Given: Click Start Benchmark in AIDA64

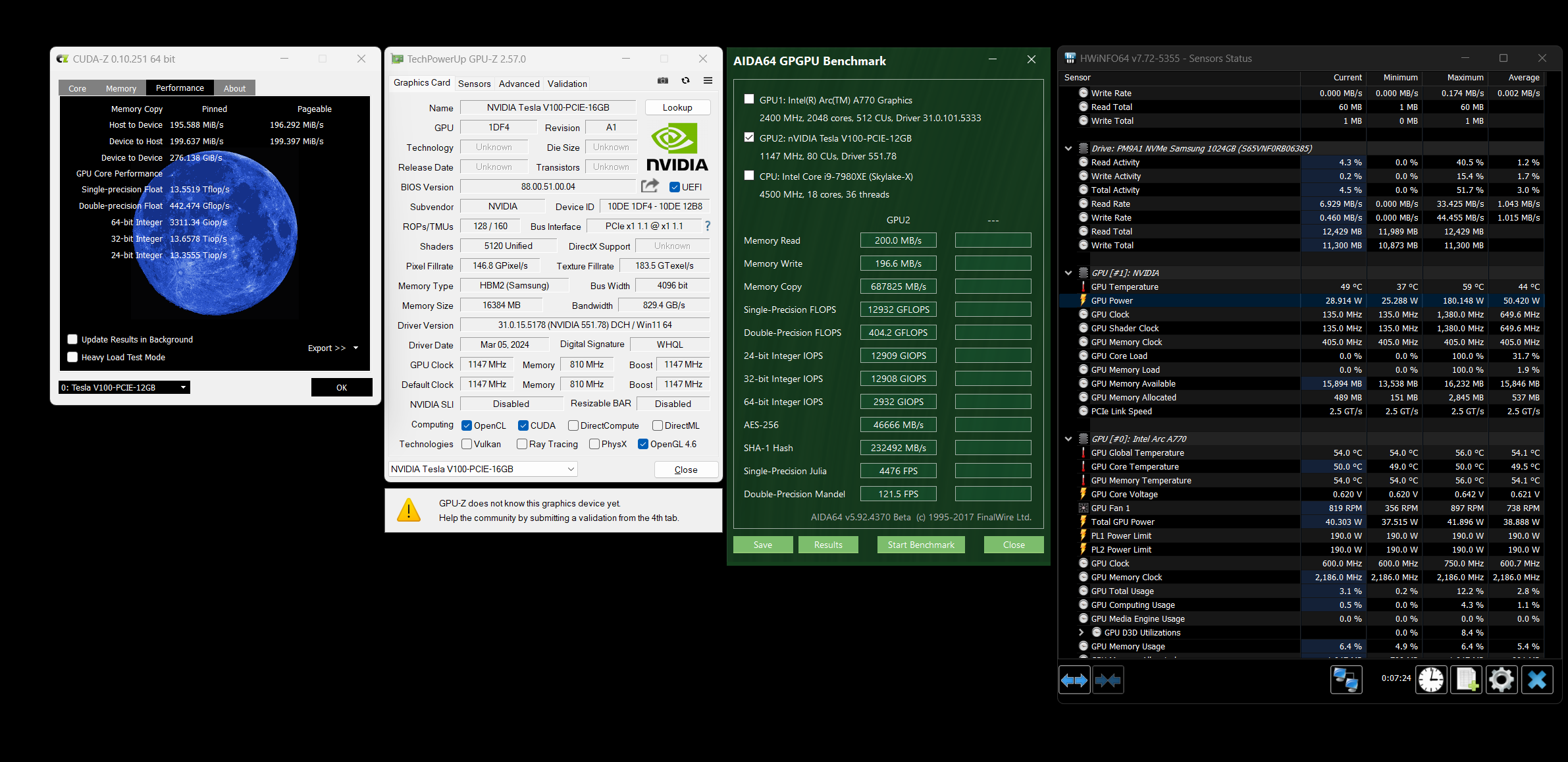Looking at the screenshot, I should pos(920,545).
